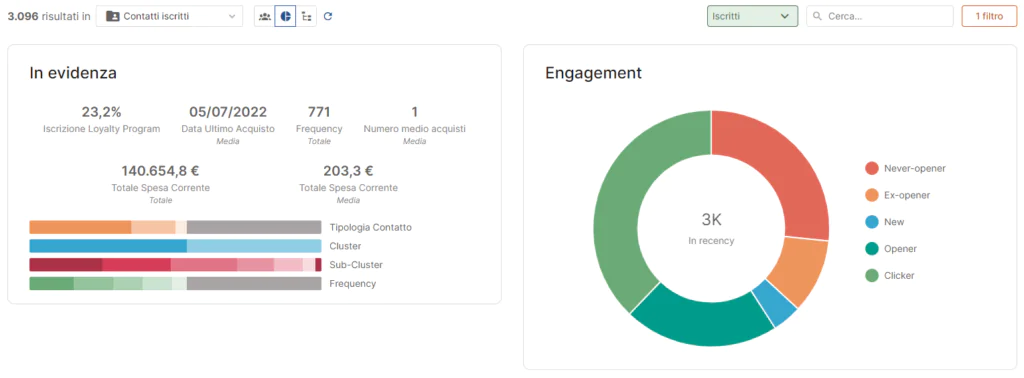Open the Contatti iscritti dropdown
Image resolution: width=1024 pixels, height=378 pixels.
click(x=169, y=16)
